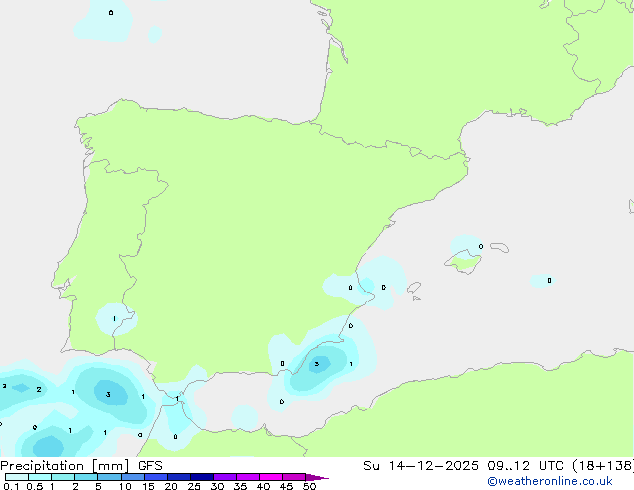Select legend swatch between 0.1 and 0.5
The height and width of the screenshot is (490, 634).
coord(17,477)
